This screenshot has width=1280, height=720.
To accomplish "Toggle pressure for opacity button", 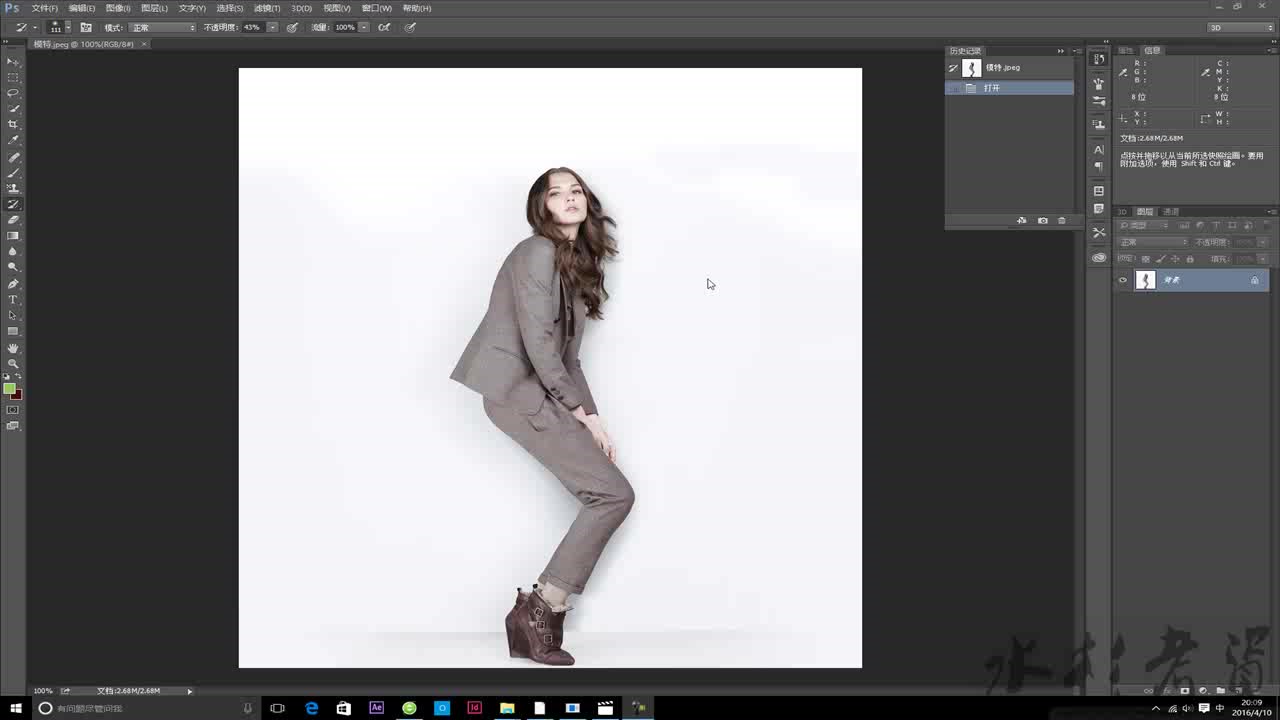I will 292,27.
